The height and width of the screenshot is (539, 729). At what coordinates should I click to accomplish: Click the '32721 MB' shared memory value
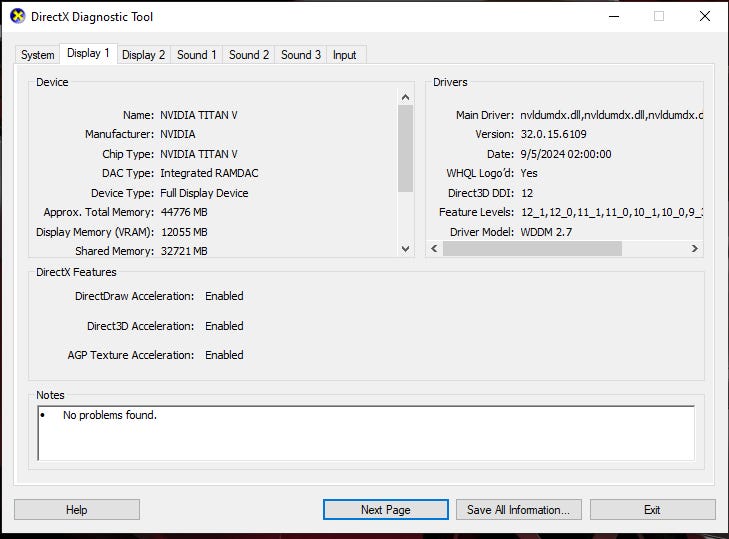tap(184, 251)
